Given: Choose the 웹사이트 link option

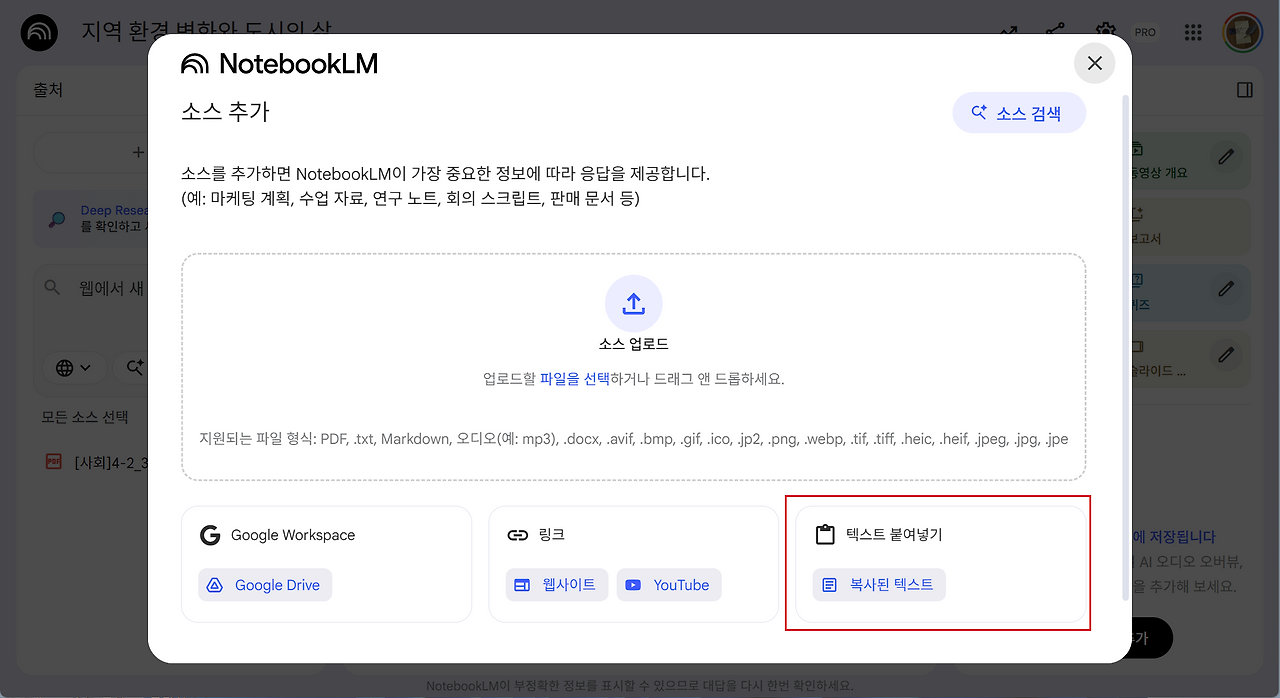Looking at the screenshot, I should [556, 585].
